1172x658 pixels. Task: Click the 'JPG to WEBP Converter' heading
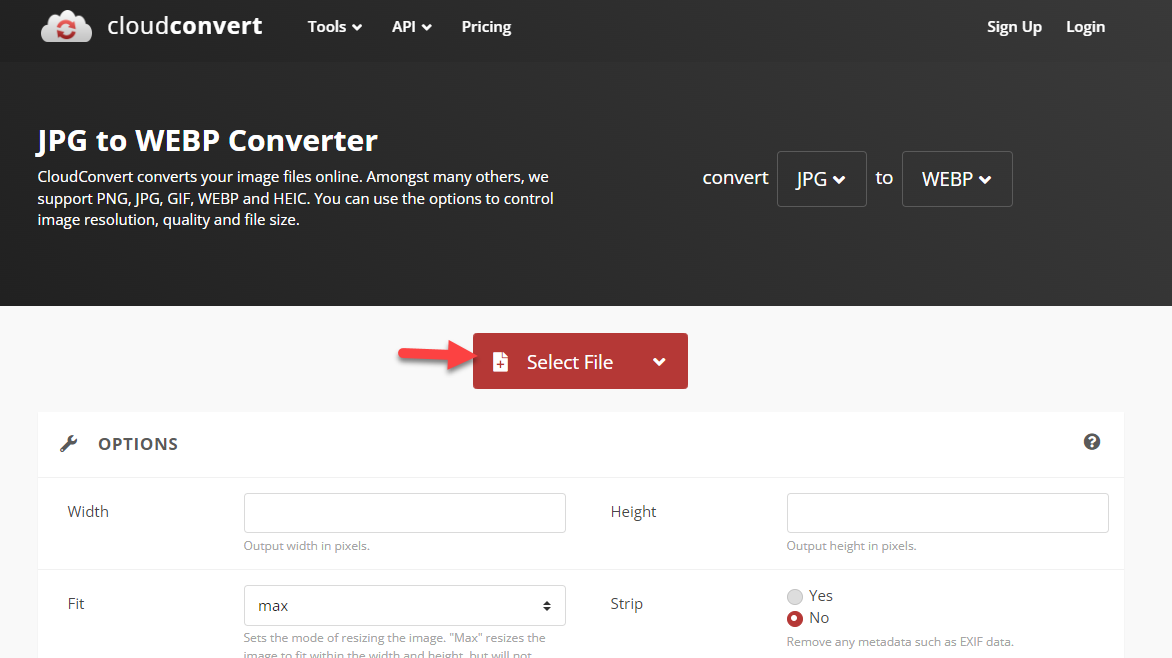pos(208,141)
